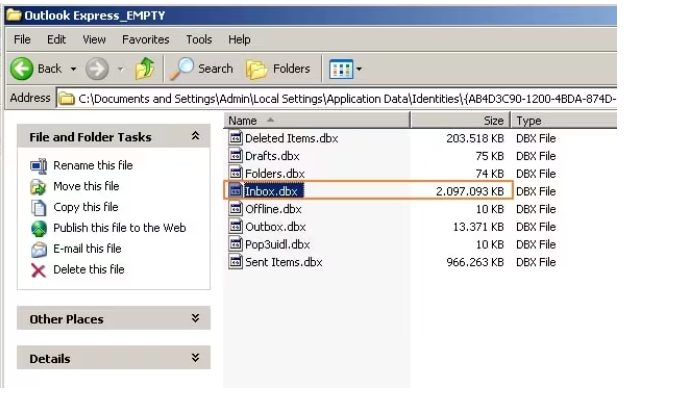Open the View menu
694x405 pixels.
pos(94,39)
